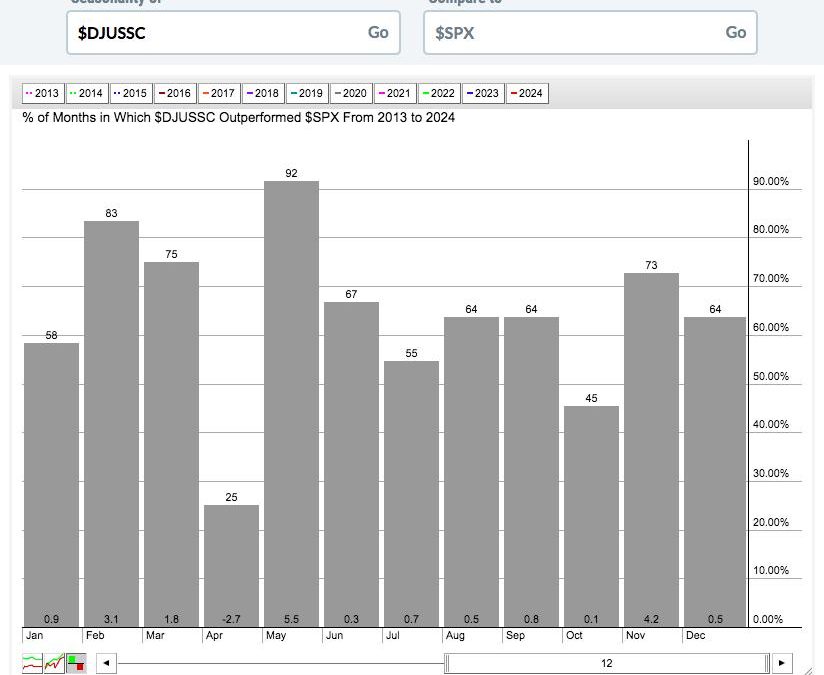Click the '58' value above the January bar

point(52,335)
